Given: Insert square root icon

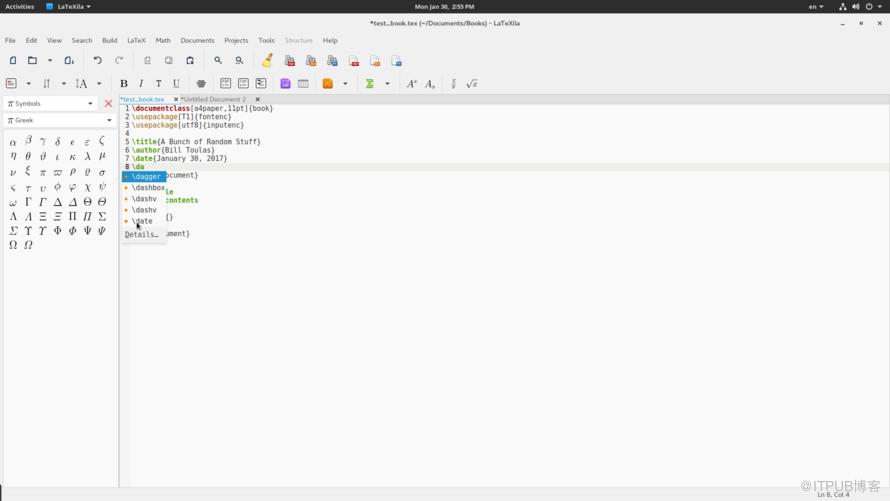Looking at the screenshot, I should point(472,84).
